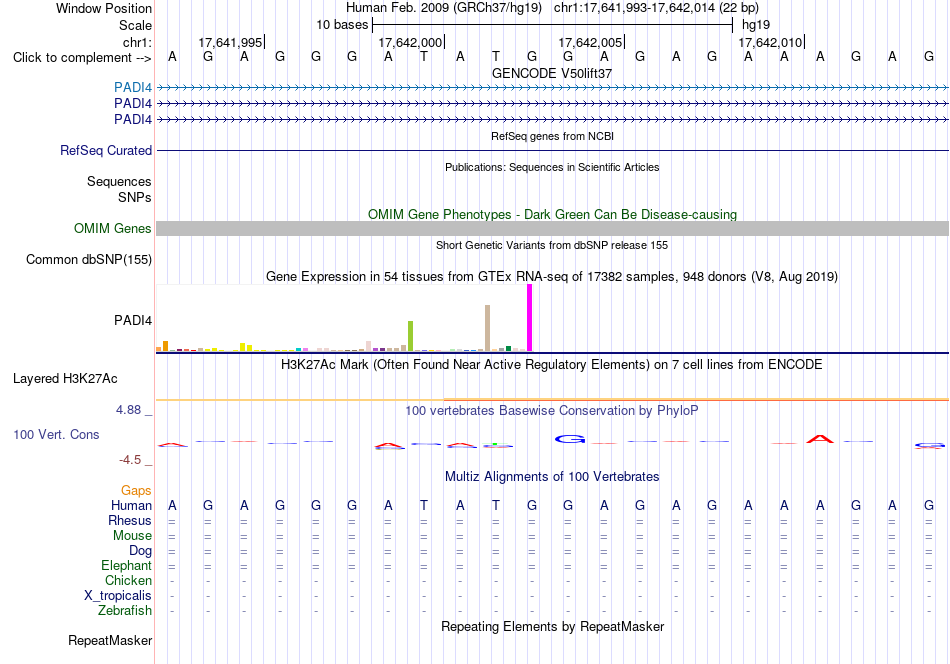The height and width of the screenshot is (664, 950).
Task: Select the OMIM Genes label
Action: [113, 228]
